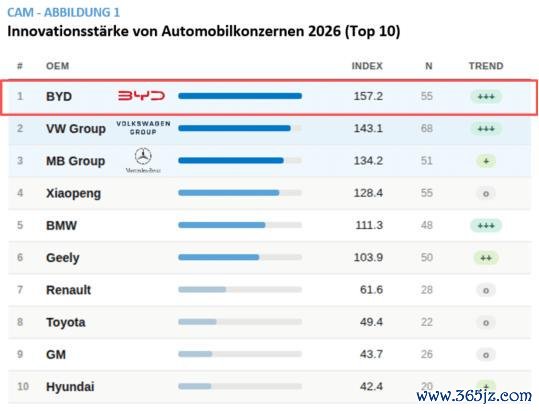This screenshot has height=411, width=539.
Task: Select the Hyundai row name
Action: coord(70,387)
